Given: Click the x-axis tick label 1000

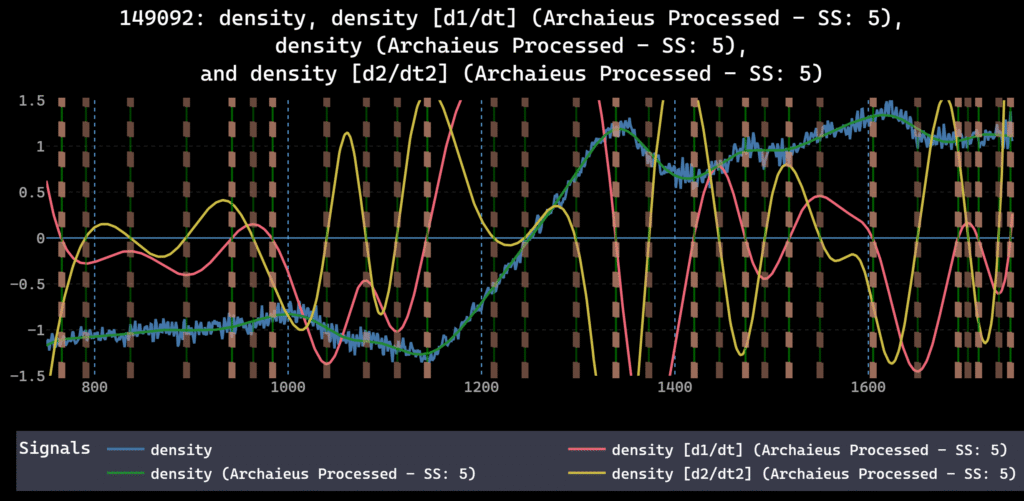Looking at the screenshot, I should click(288, 386).
